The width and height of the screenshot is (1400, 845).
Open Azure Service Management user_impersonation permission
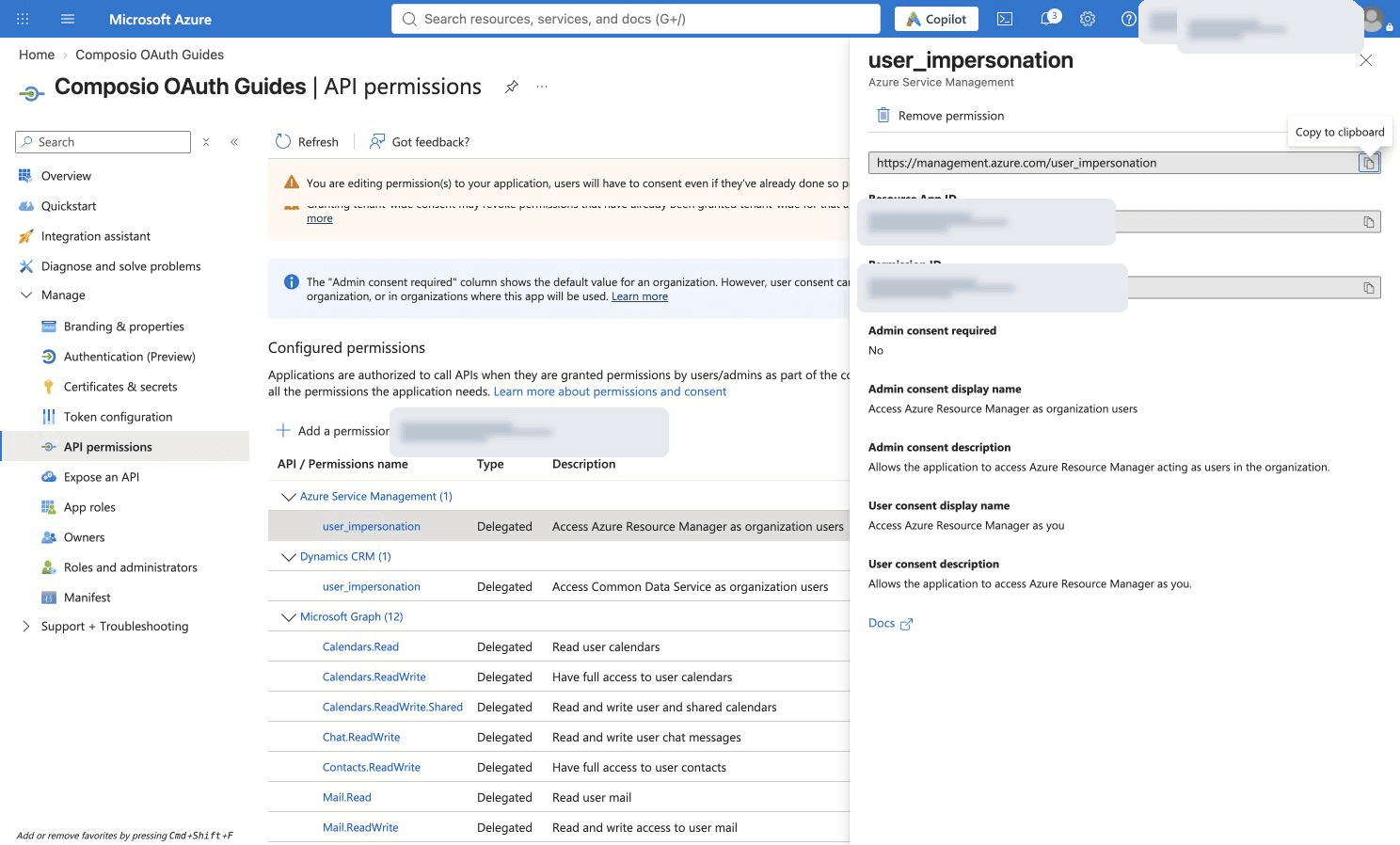pyautogui.click(x=371, y=527)
